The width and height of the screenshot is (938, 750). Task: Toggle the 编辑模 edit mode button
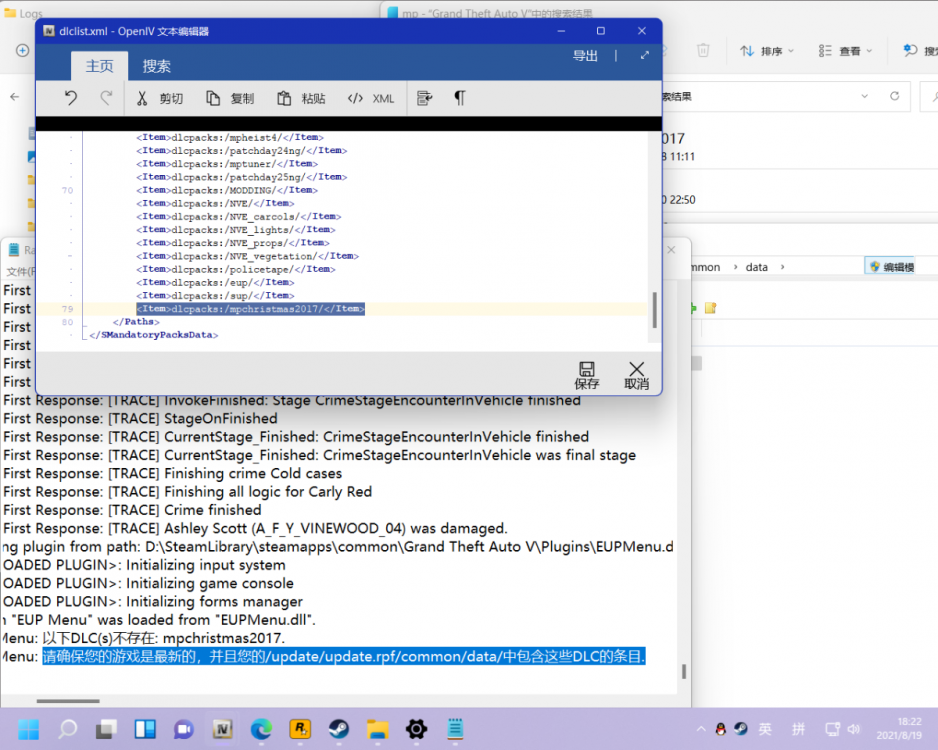click(x=891, y=267)
